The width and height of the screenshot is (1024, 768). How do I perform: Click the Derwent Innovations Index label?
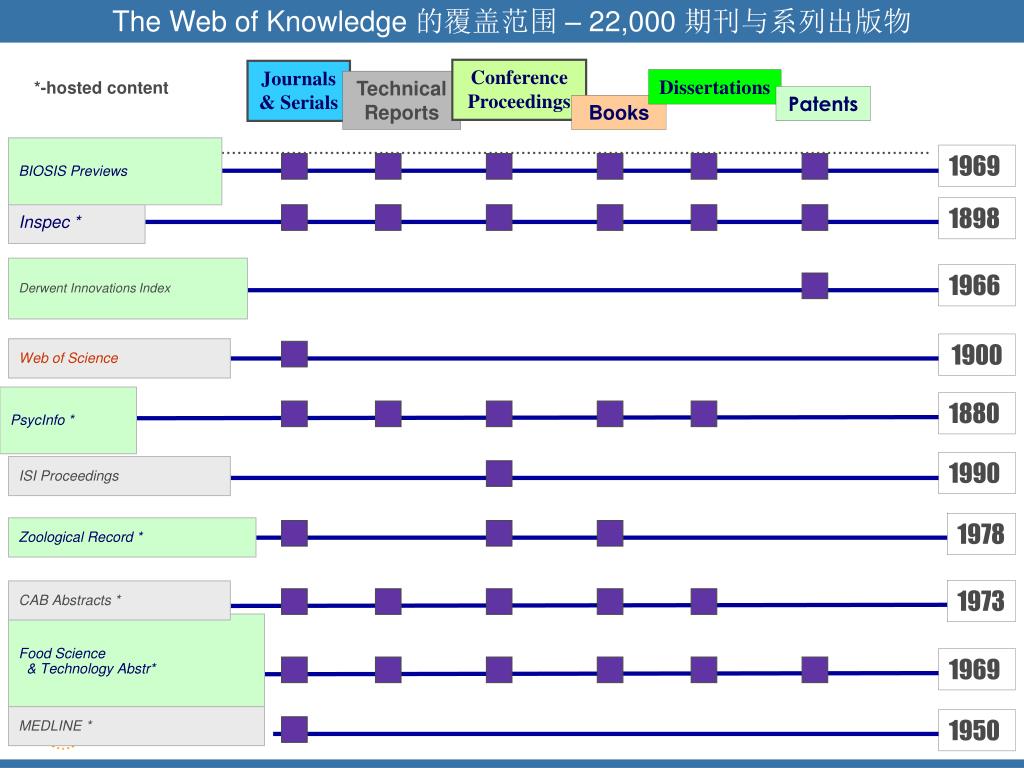(128, 288)
